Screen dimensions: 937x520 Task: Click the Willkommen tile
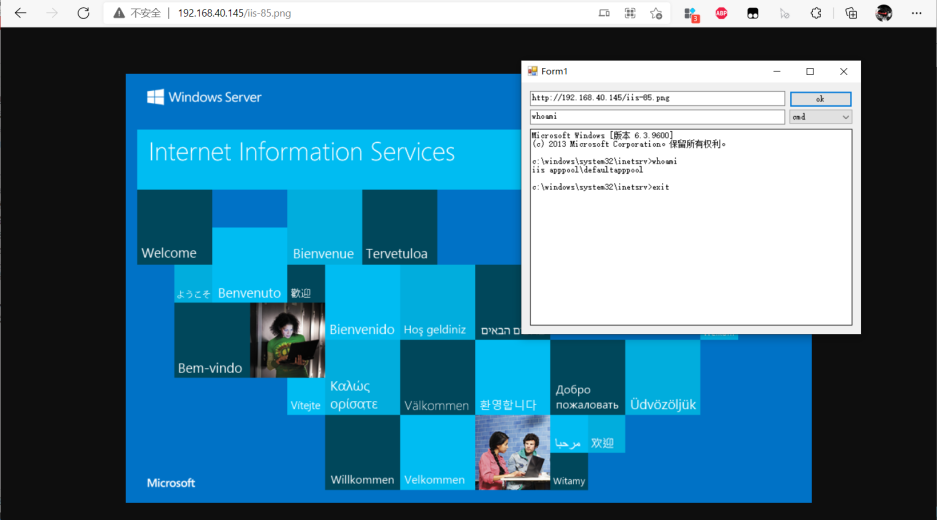[362, 452]
